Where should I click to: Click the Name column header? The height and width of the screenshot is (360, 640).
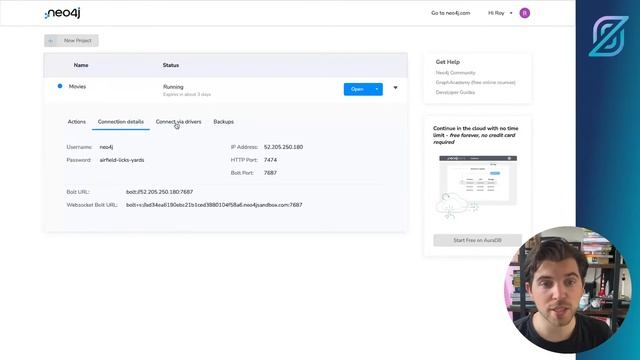coord(81,65)
